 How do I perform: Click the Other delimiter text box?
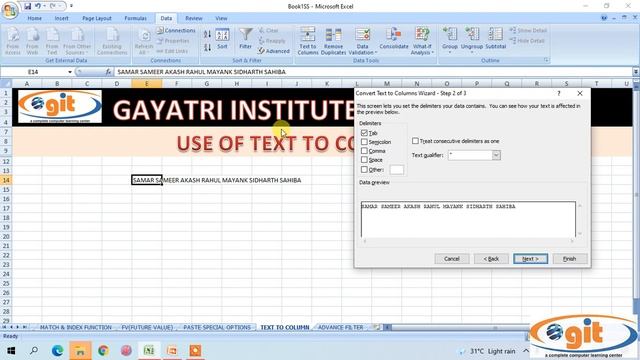[397, 170]
